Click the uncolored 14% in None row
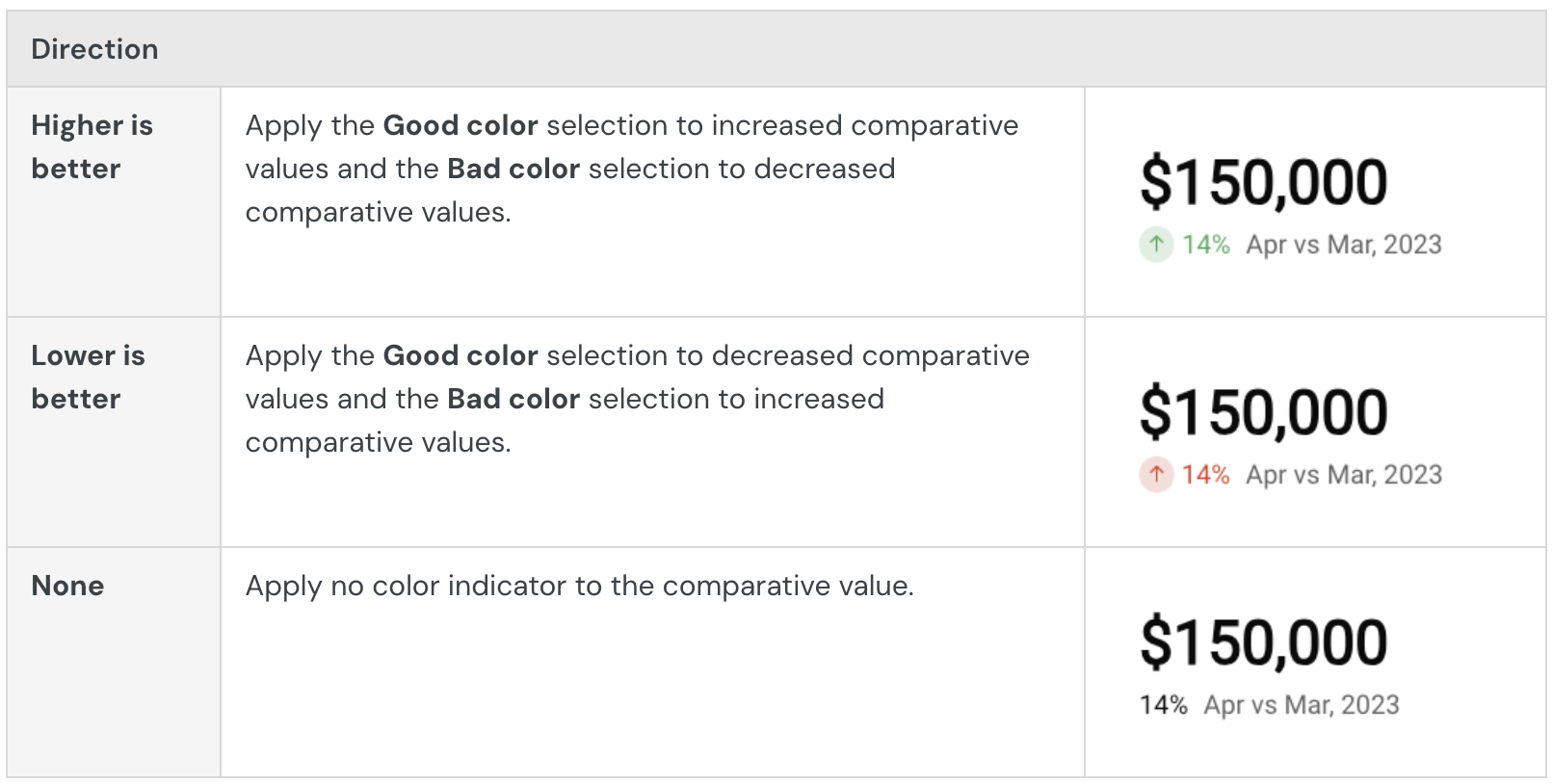This screenshot has height=784, width=1553. 1164,705
